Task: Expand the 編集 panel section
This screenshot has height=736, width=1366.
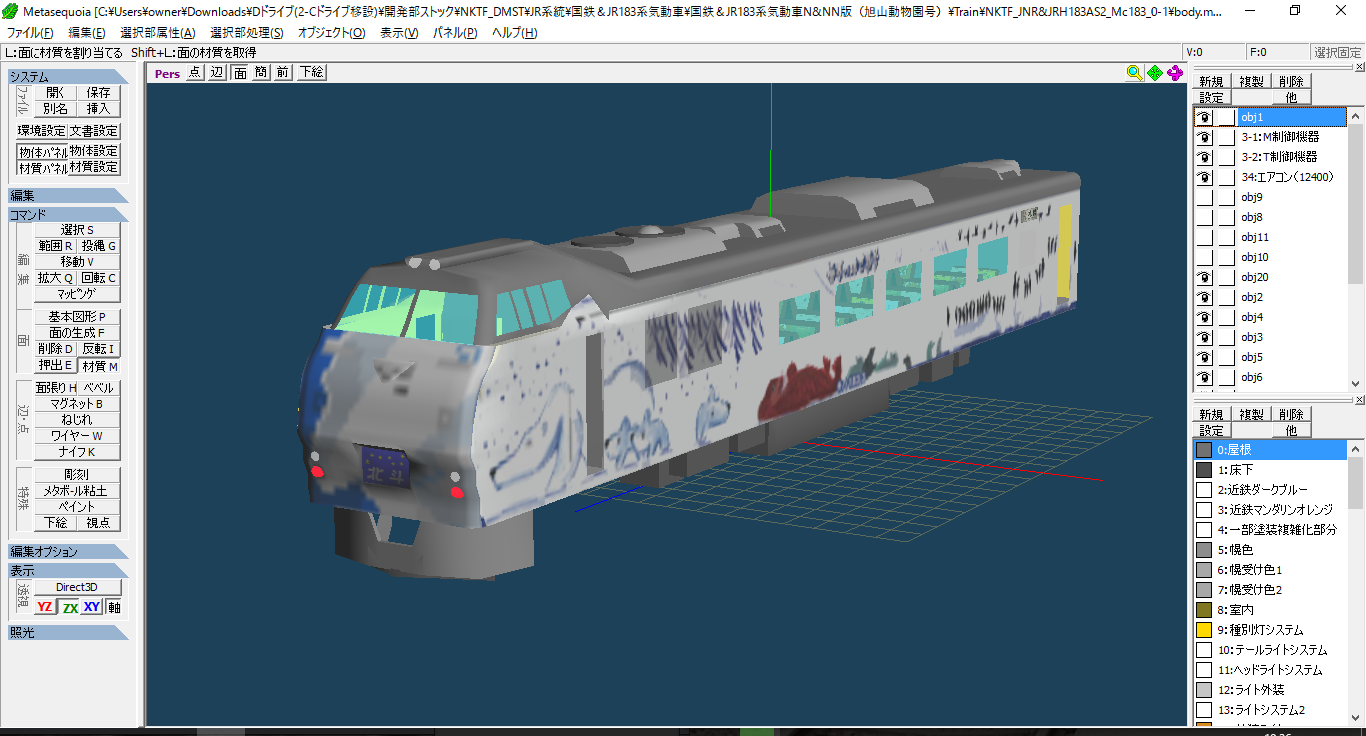Action: [x=68, y=195]
